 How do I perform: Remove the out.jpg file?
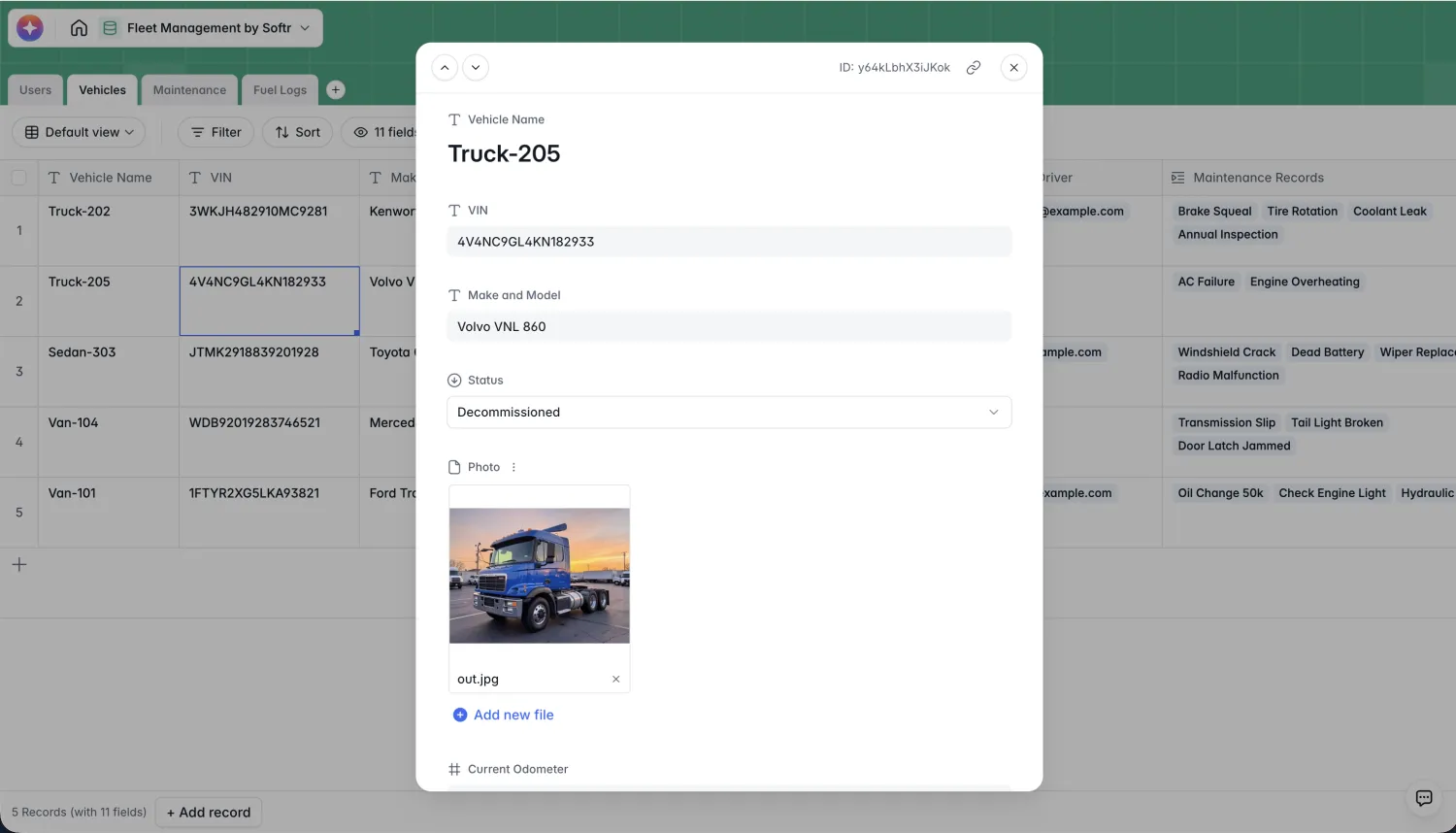click(615, 680)
